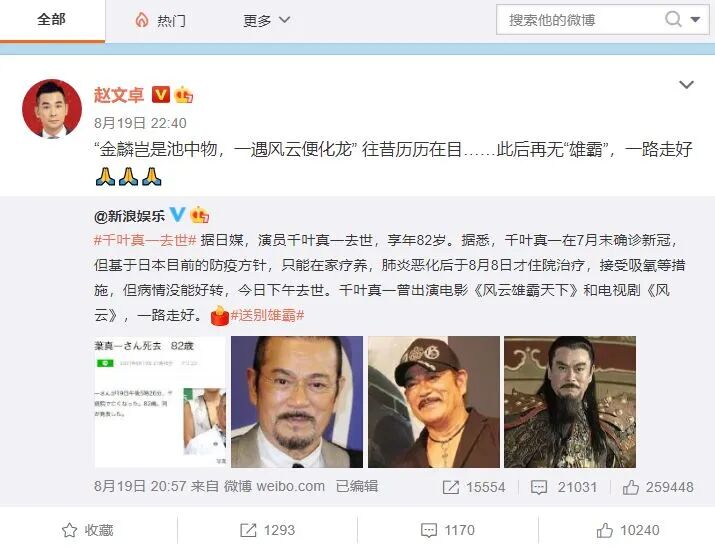
Task: Open the #送别雄霸# hashtag
Action: pos(267,315)
